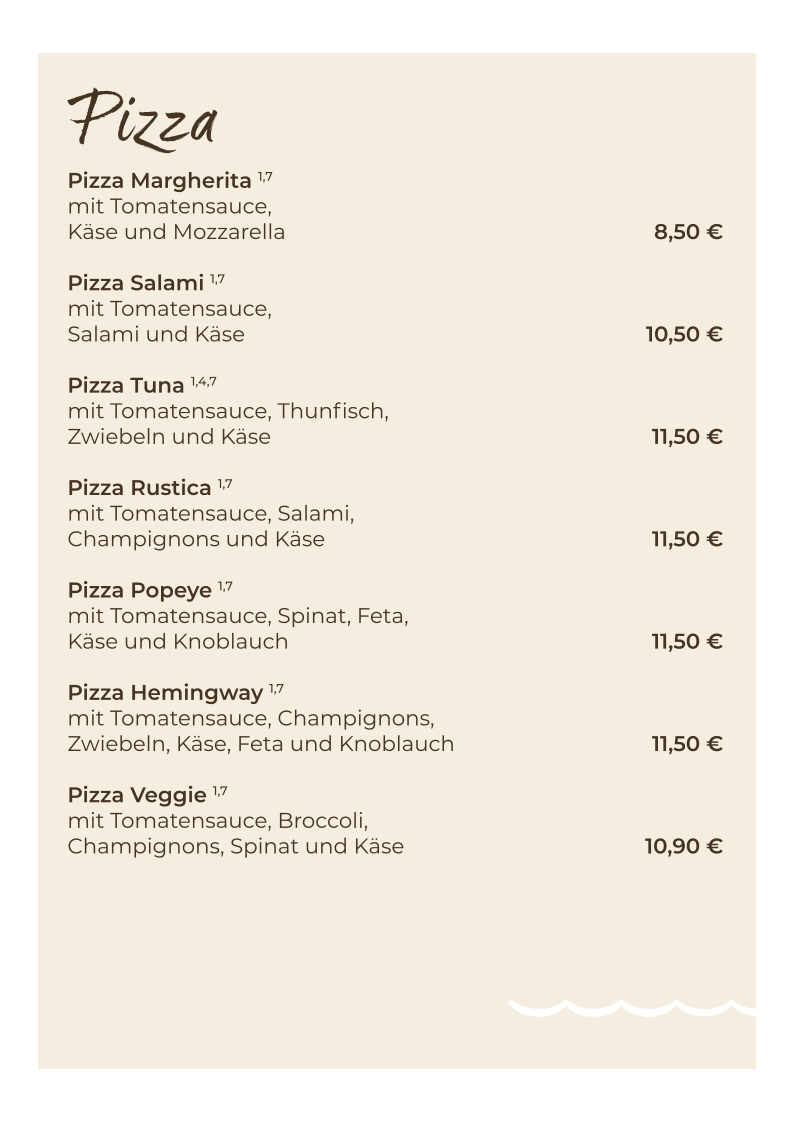Select the Pizza Tuna title
This screenshot has height=1122, width=793.
126,386
